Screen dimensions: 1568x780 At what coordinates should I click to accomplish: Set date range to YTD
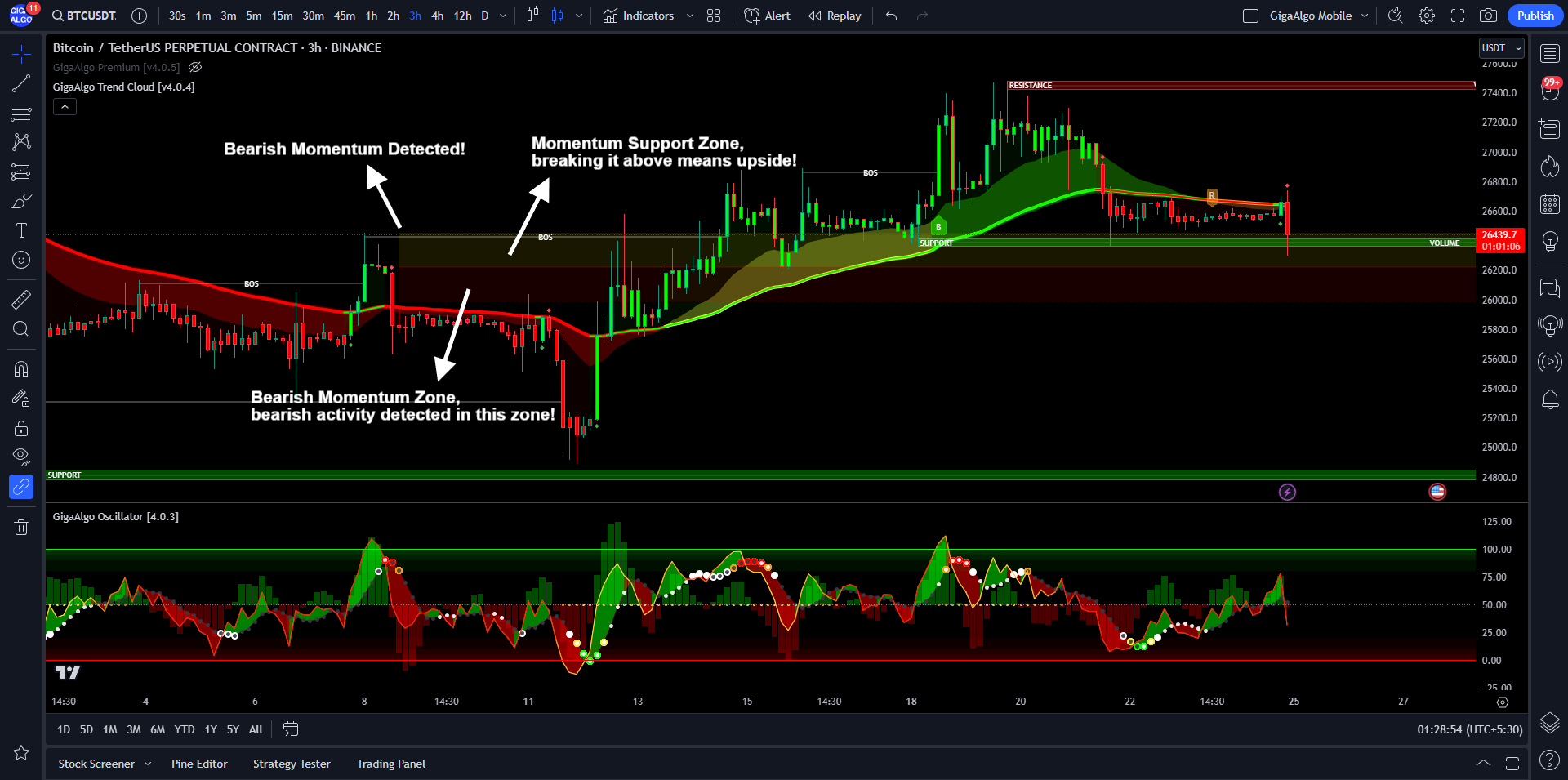point(184,729)
